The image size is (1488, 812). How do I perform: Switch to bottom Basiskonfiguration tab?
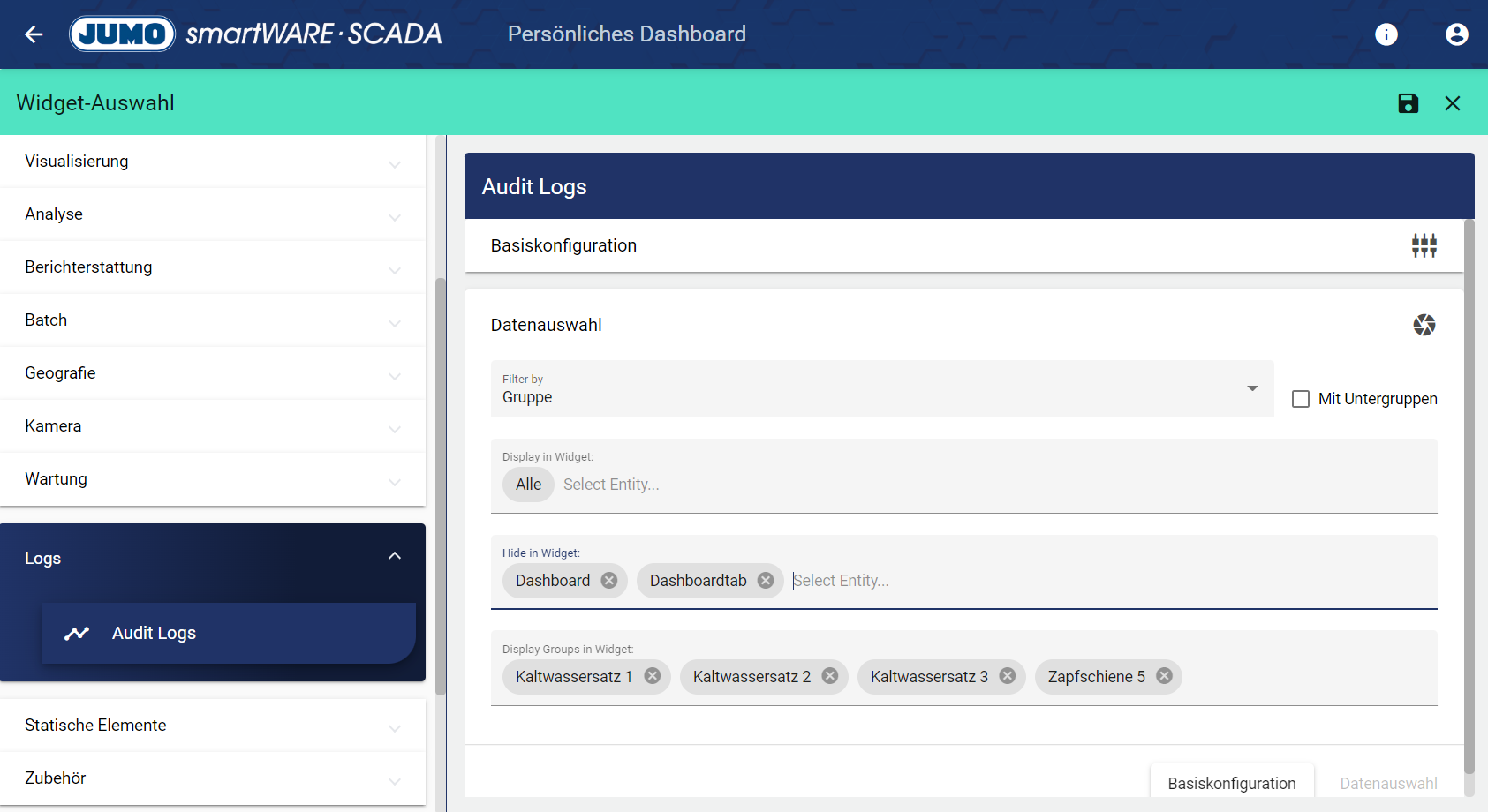(1231, 783)
